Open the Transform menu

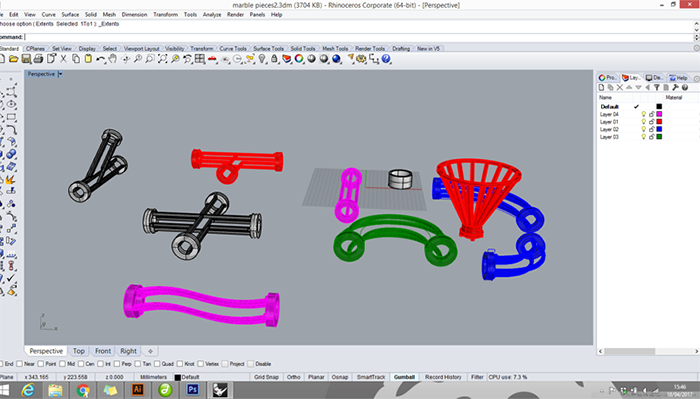pos(165,15)
